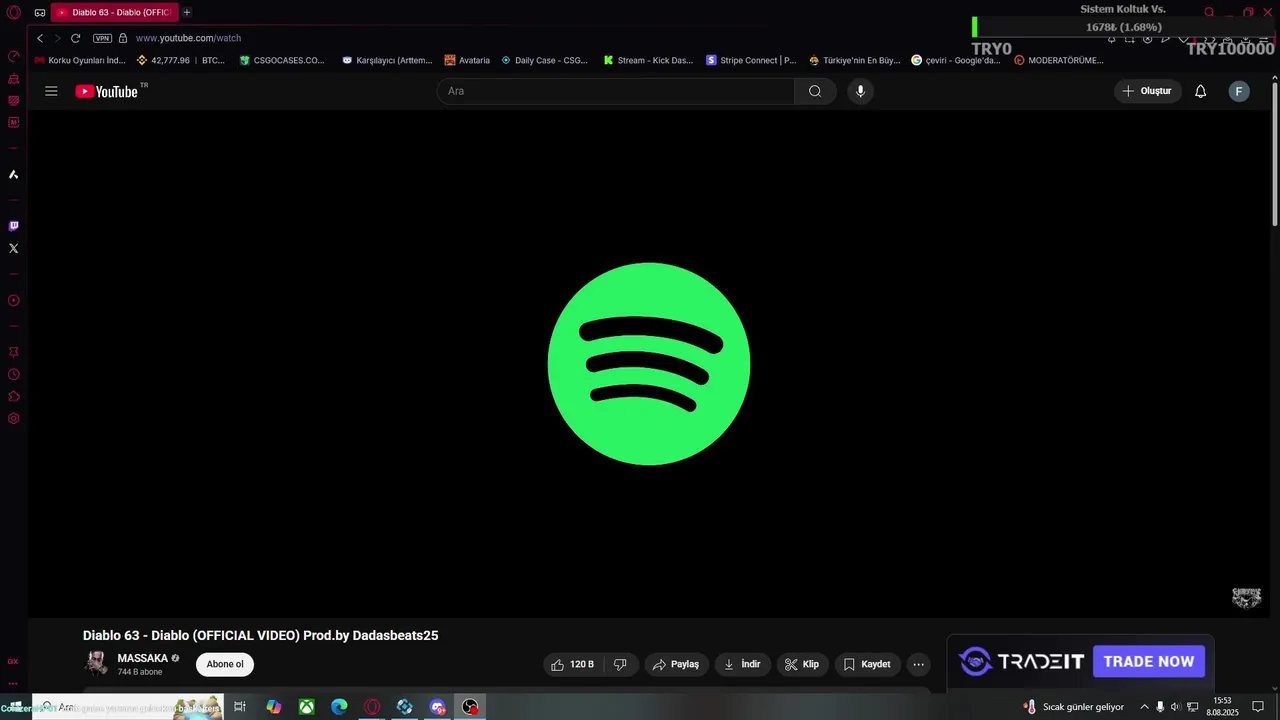Open the CSGOCASES.CO bookmark
Screen dimensions: 1280x720
pyautogui.click(x=282, y=60)
